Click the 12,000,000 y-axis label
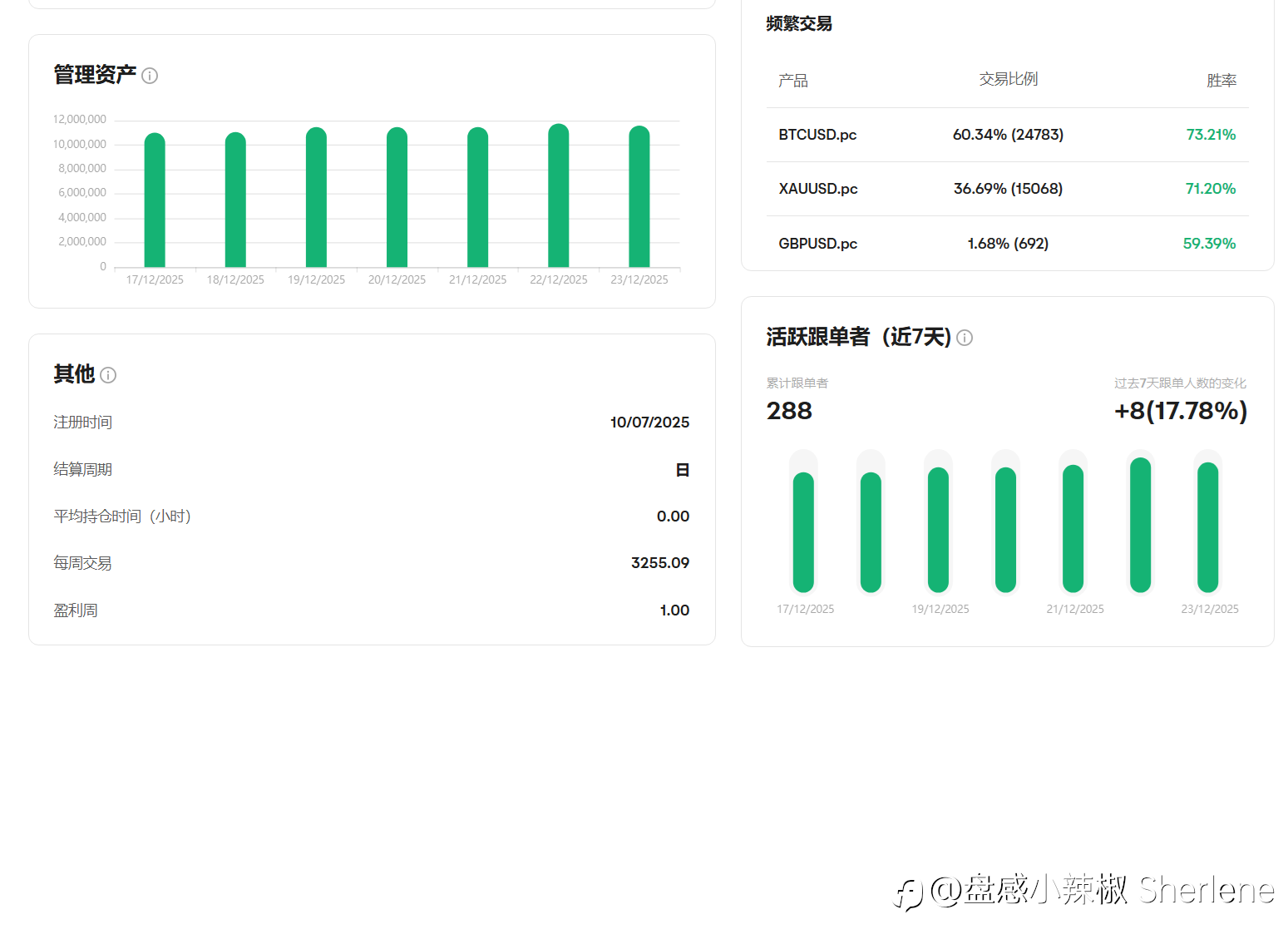This screenshot has height=944, width=1288. point(80,120)
